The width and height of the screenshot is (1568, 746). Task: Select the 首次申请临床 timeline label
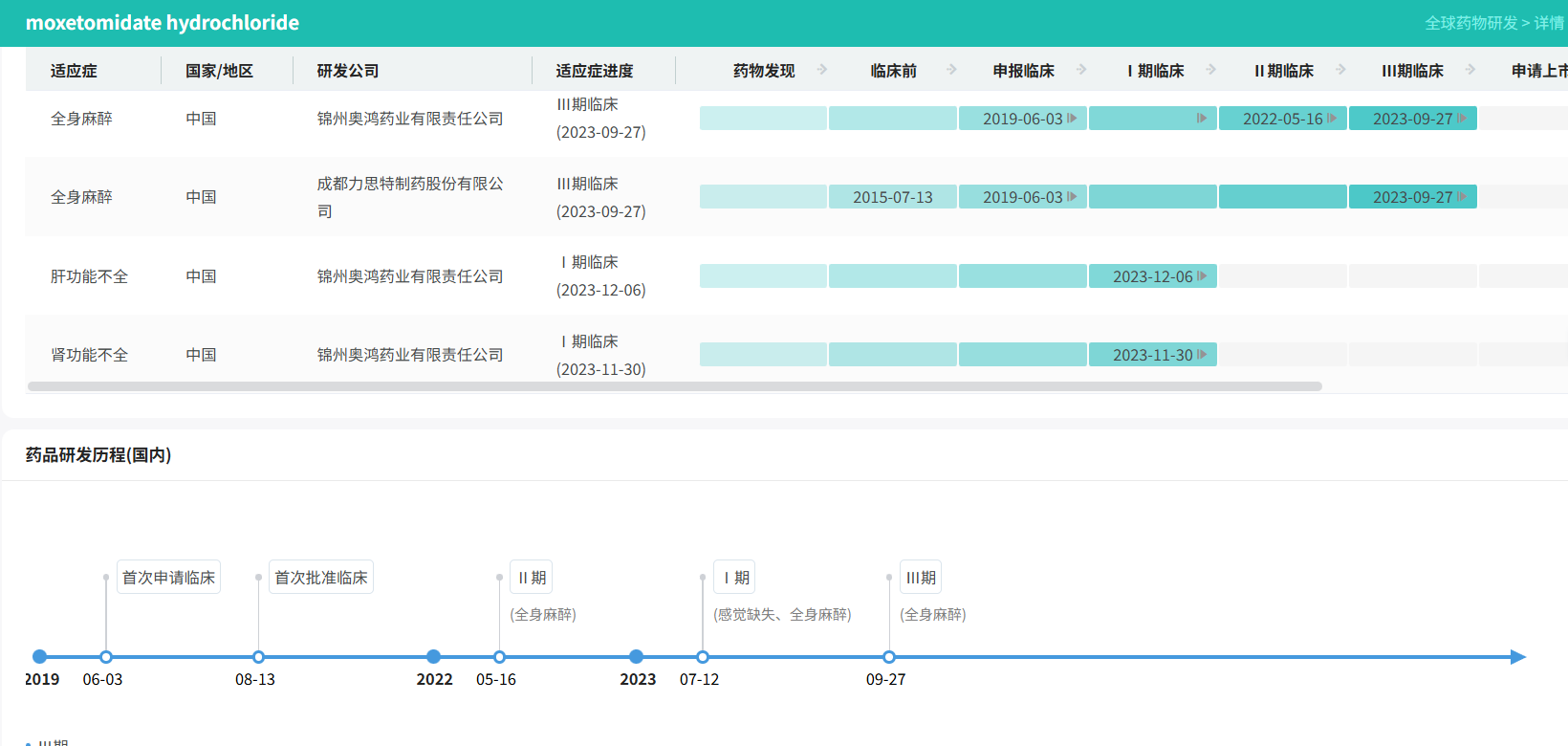click(x=168, y=578)
